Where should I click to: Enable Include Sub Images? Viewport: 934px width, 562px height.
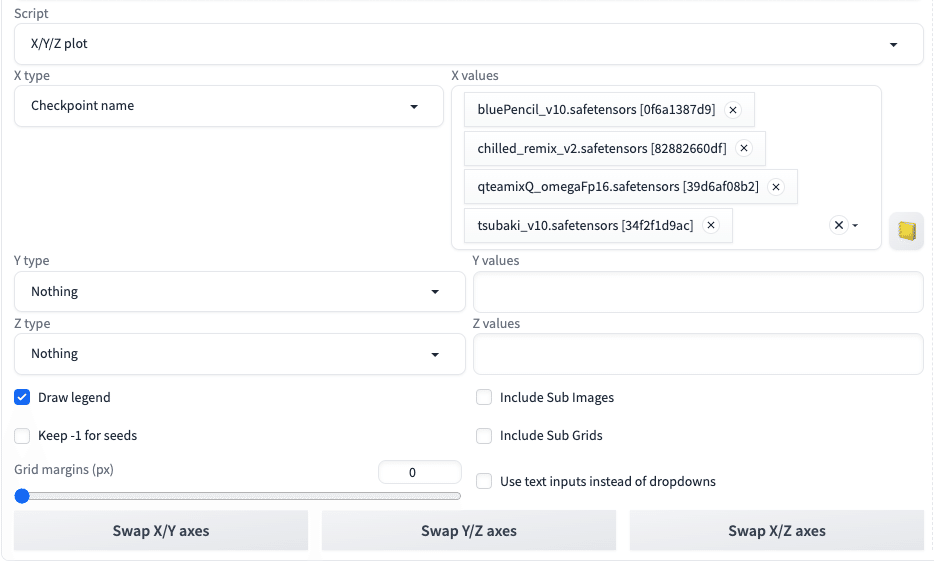[484, 398]
